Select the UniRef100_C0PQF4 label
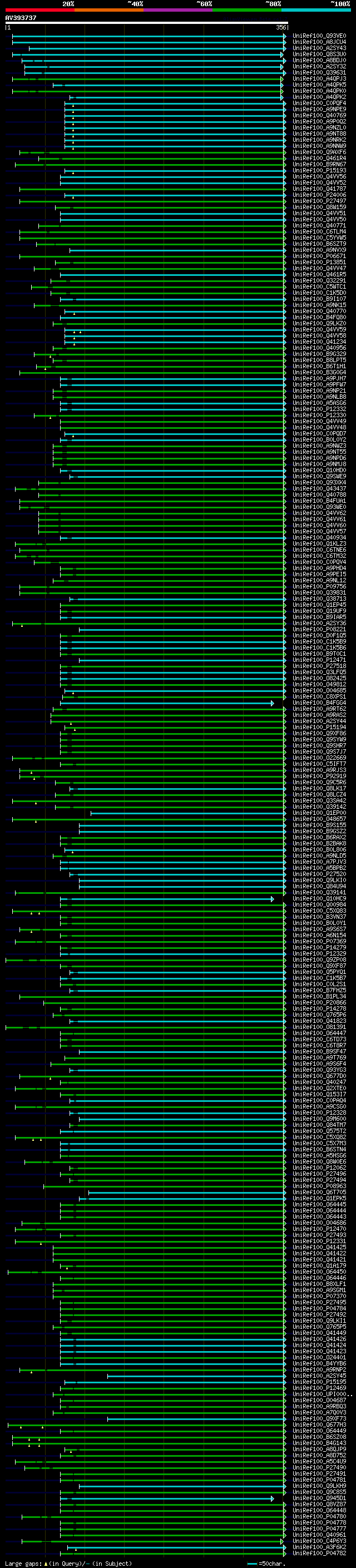356x1568 pixels. 319,103
